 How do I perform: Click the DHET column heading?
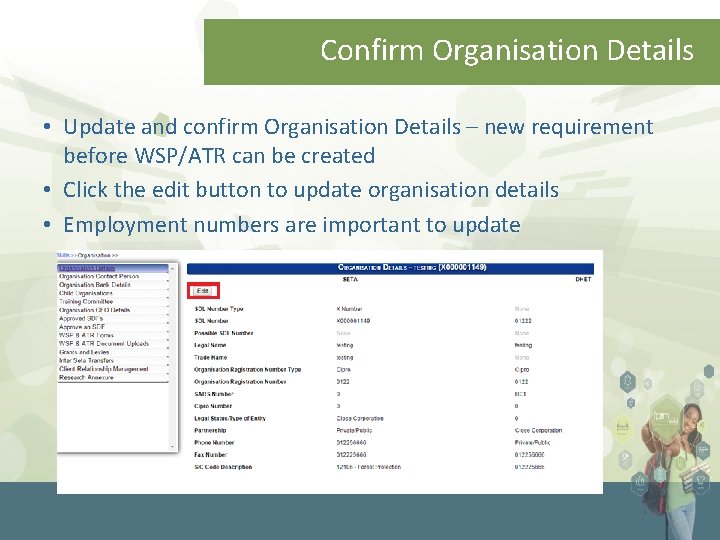pos(583,279)
